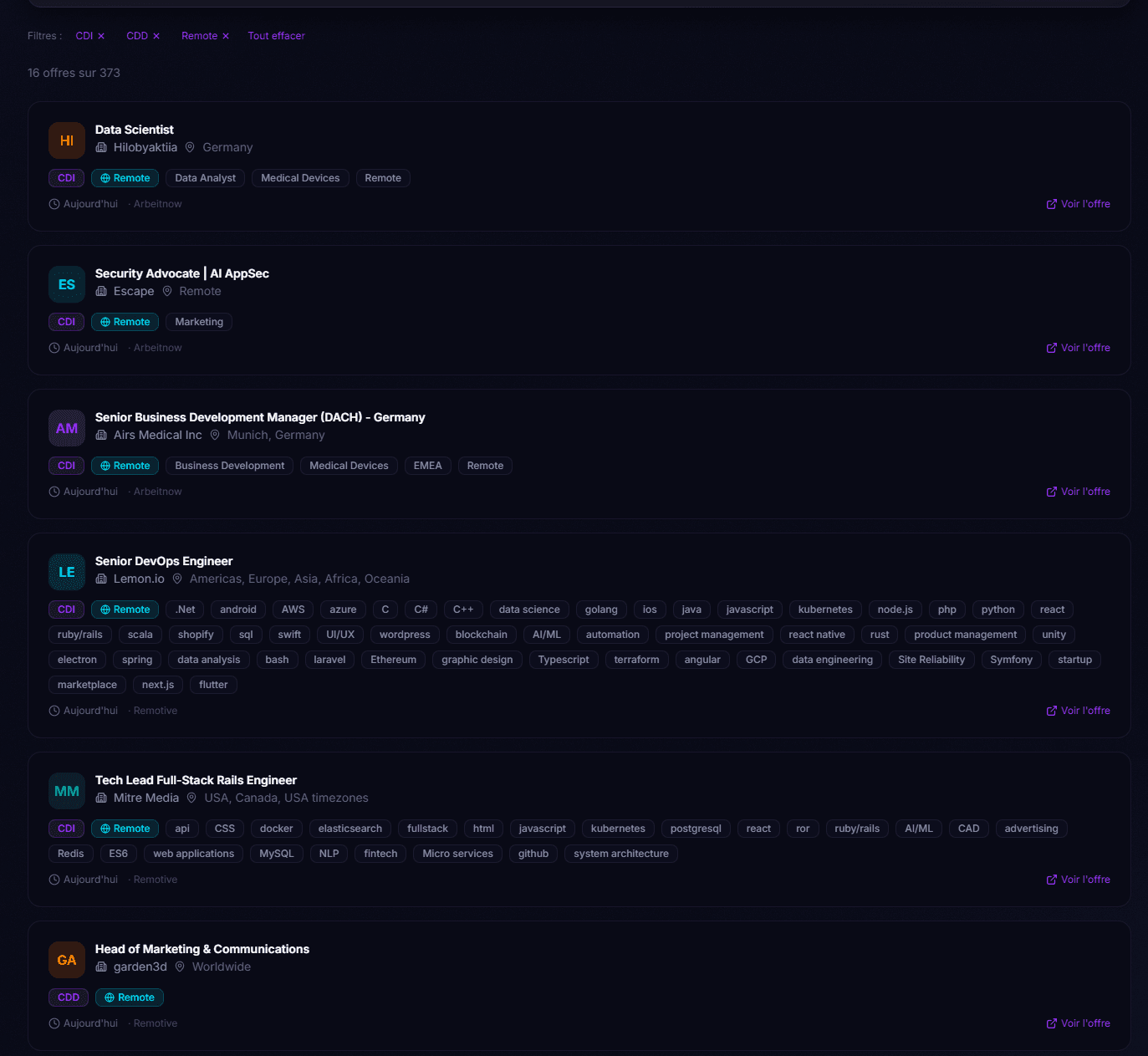
Task: Open the Data Scientist job title
Action: pos(135,130)
